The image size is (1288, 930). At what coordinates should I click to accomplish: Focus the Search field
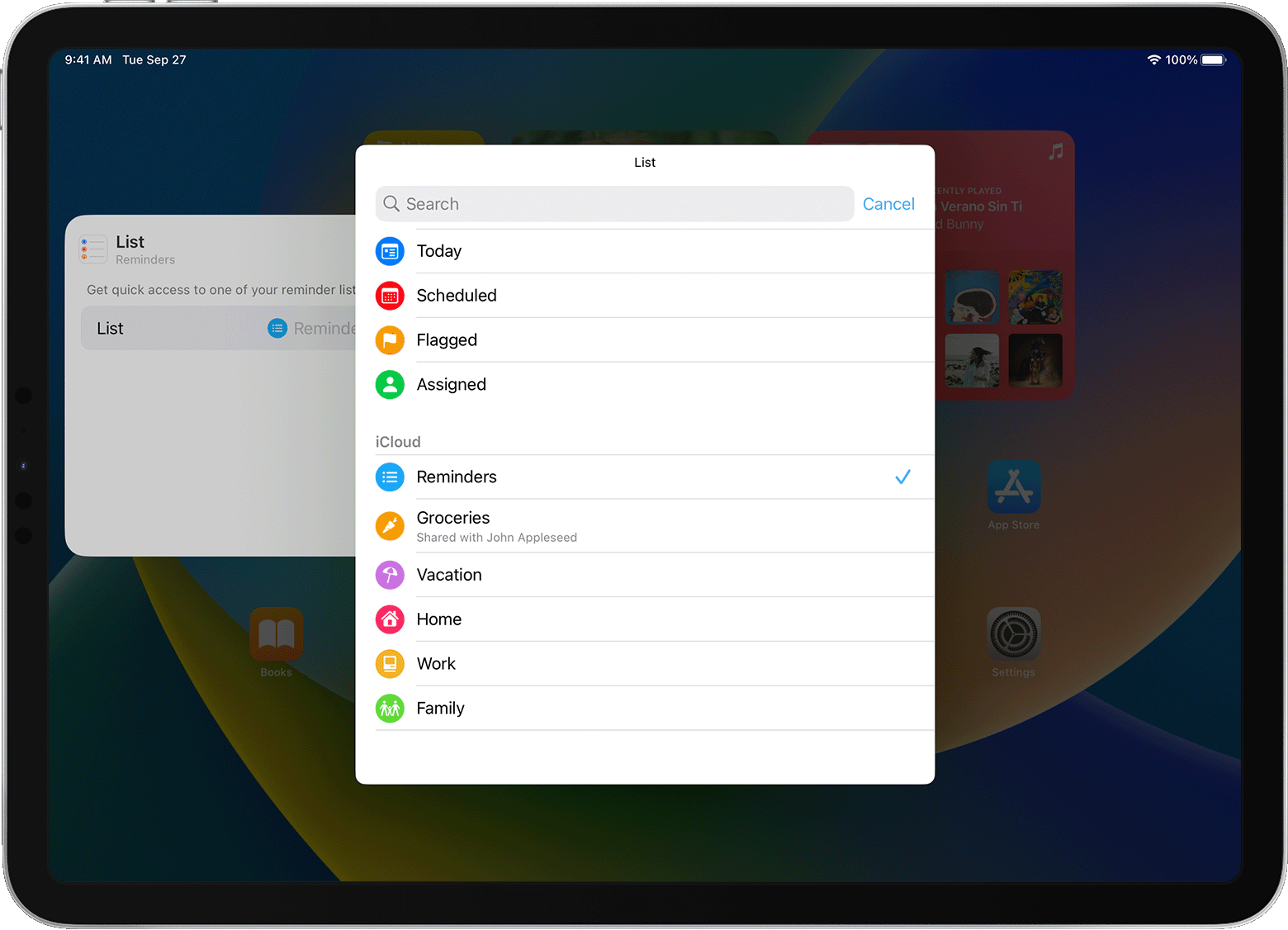(614, 204)
